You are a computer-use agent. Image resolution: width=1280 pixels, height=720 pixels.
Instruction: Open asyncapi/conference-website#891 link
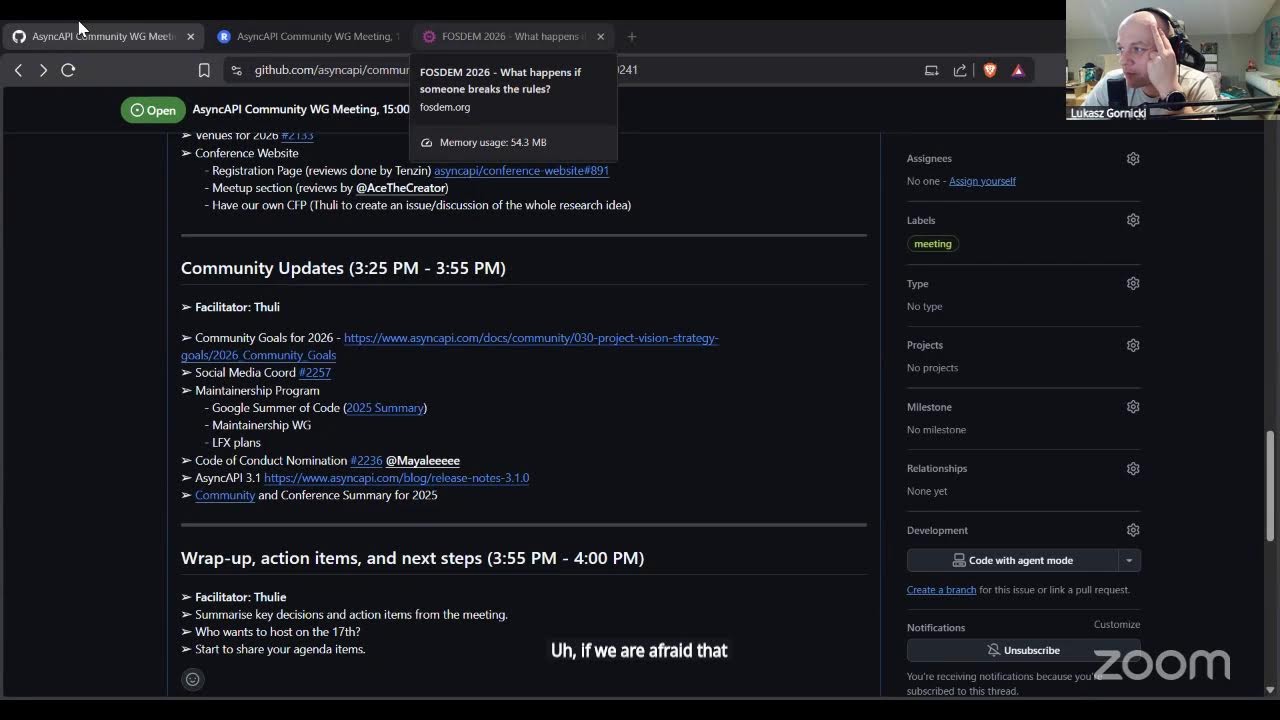[521, 171]
